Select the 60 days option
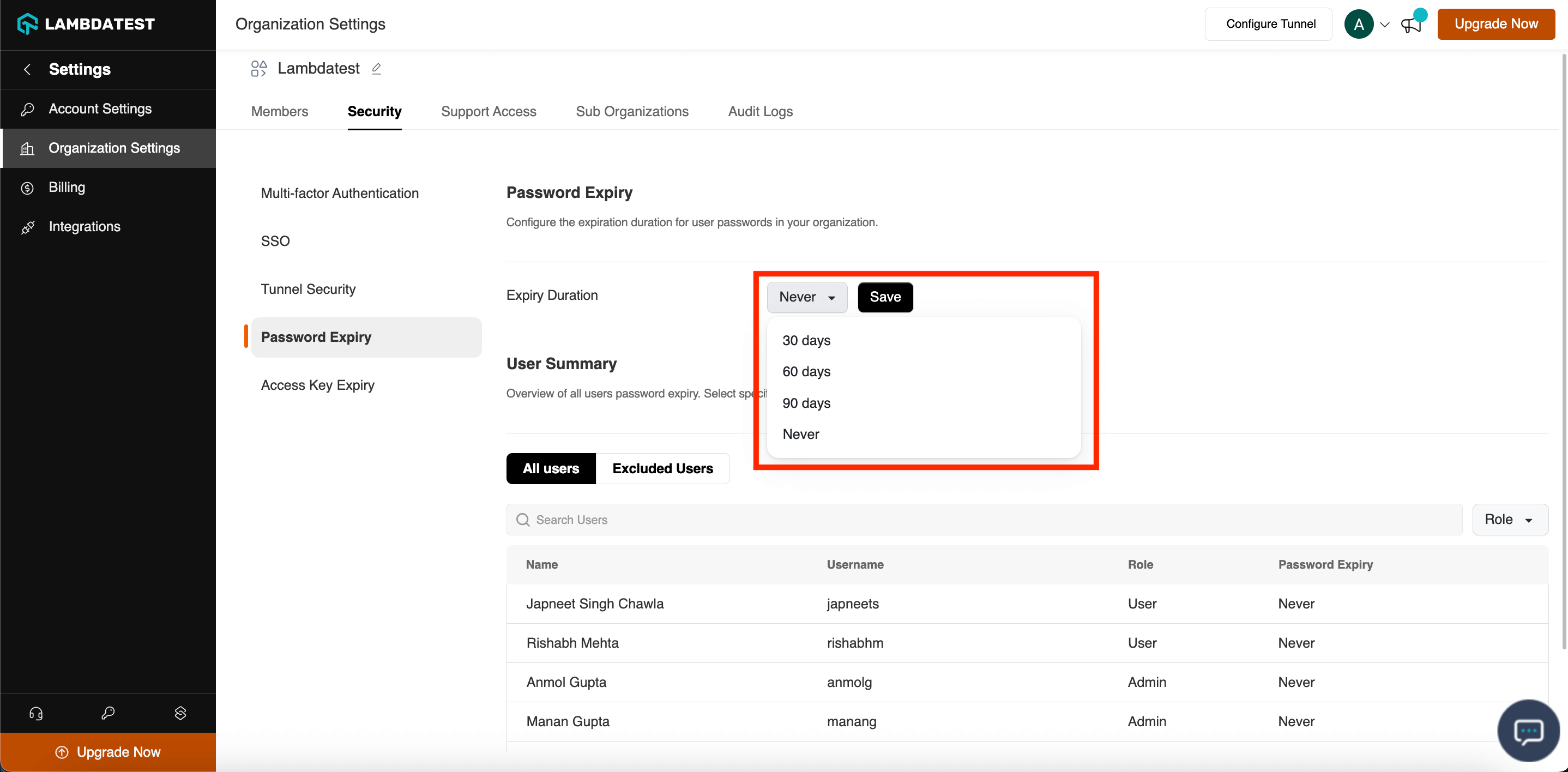The image size is (1568, 772). click(806, 371)
